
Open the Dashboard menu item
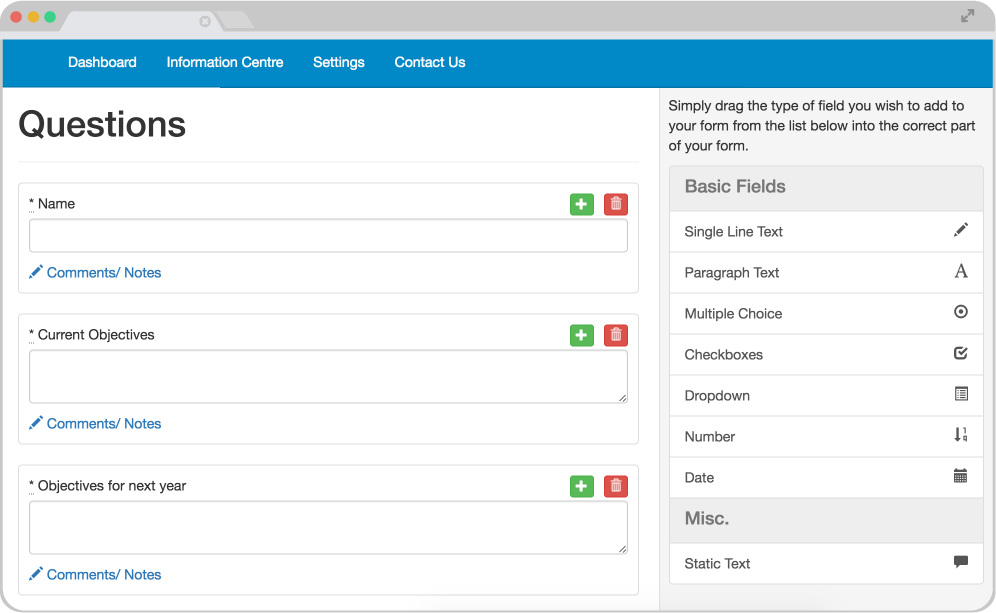pos(102,62)
